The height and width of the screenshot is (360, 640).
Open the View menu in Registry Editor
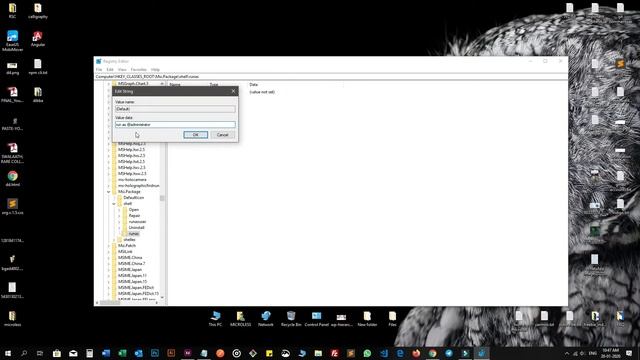pyautogui.click(x=122, y=70)
